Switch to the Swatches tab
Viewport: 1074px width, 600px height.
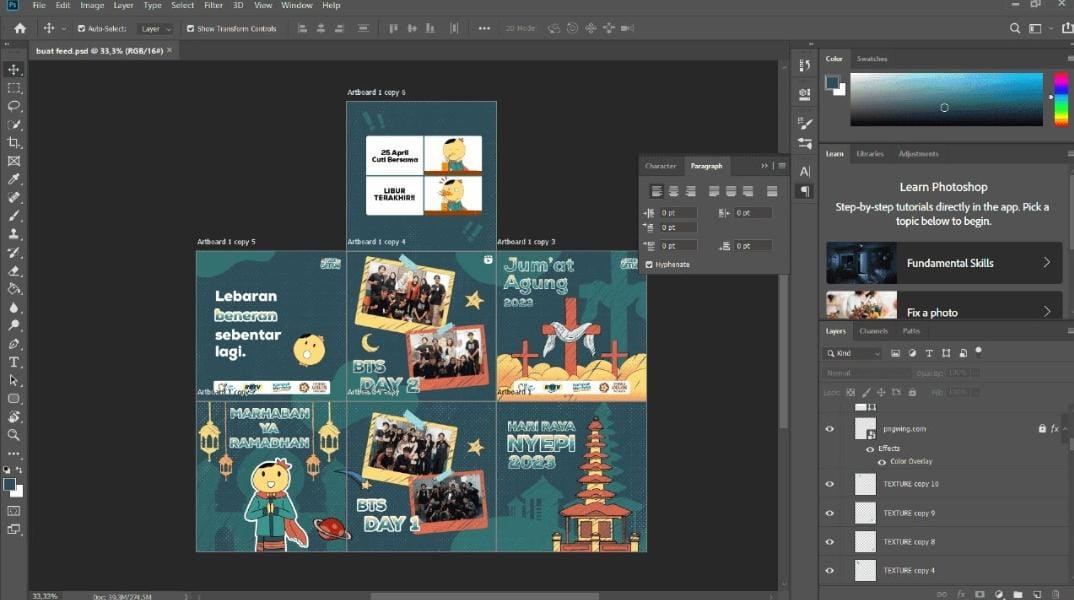pyautogui.click(x=872, y=59)
